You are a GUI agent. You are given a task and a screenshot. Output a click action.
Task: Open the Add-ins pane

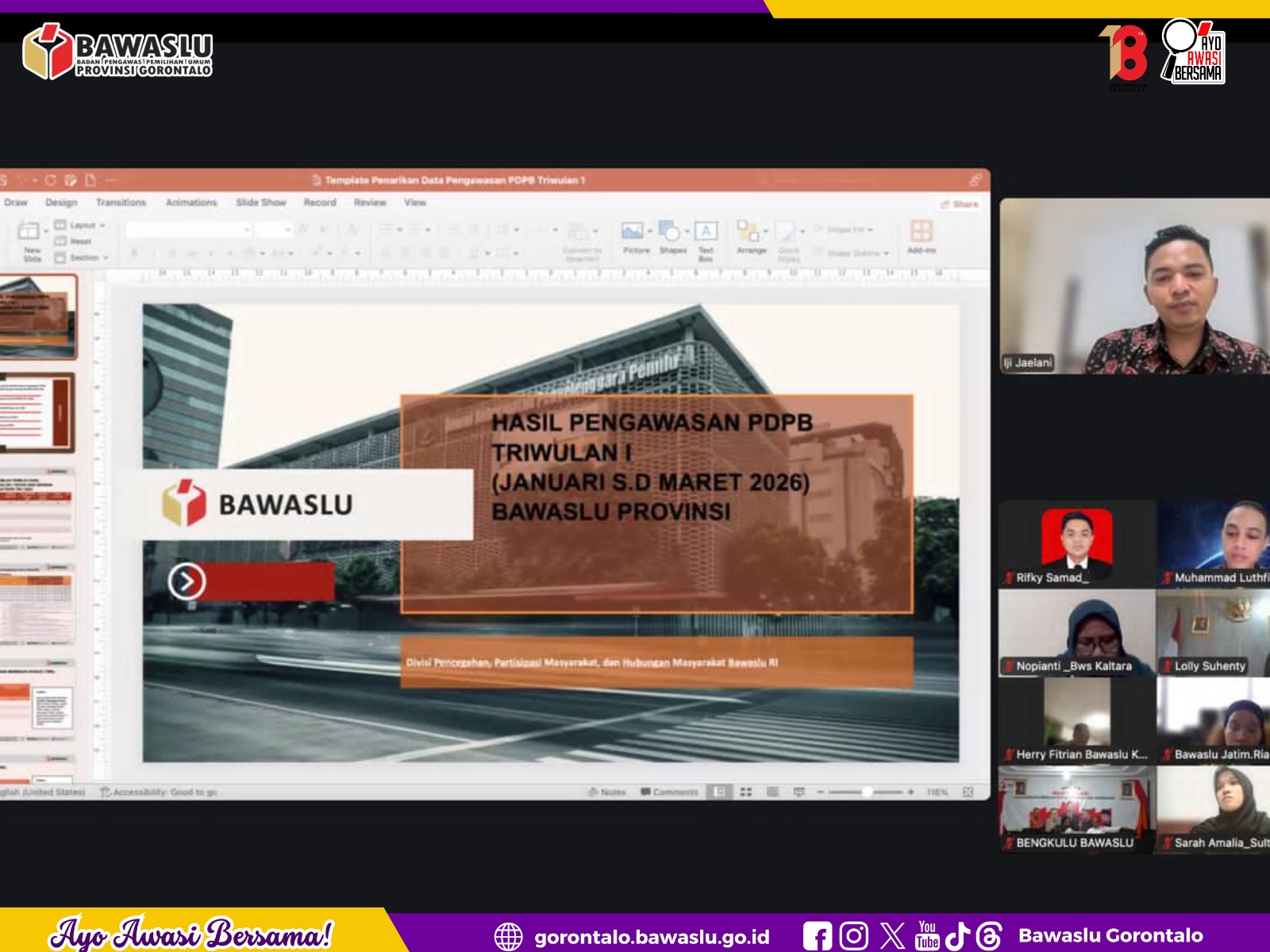(922, 237)
